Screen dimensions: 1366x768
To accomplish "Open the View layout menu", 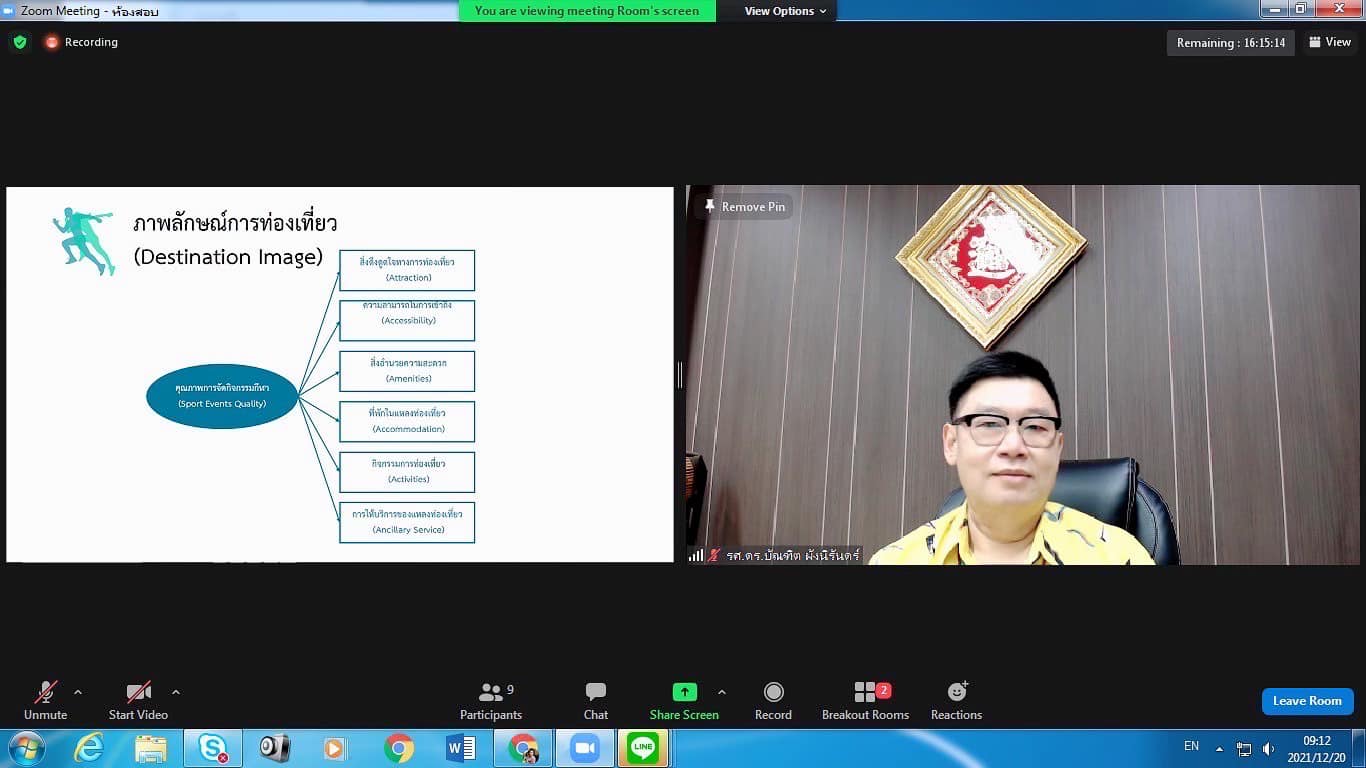I will (1330, 42).
